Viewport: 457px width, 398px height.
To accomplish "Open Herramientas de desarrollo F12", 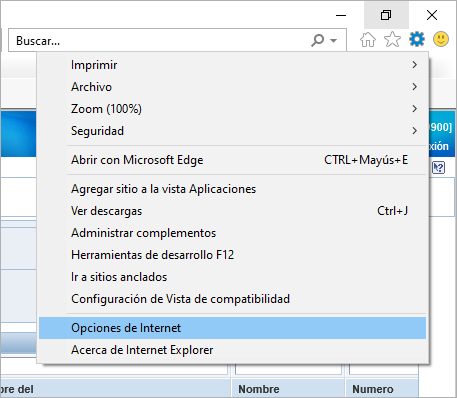I will (232, 255).
